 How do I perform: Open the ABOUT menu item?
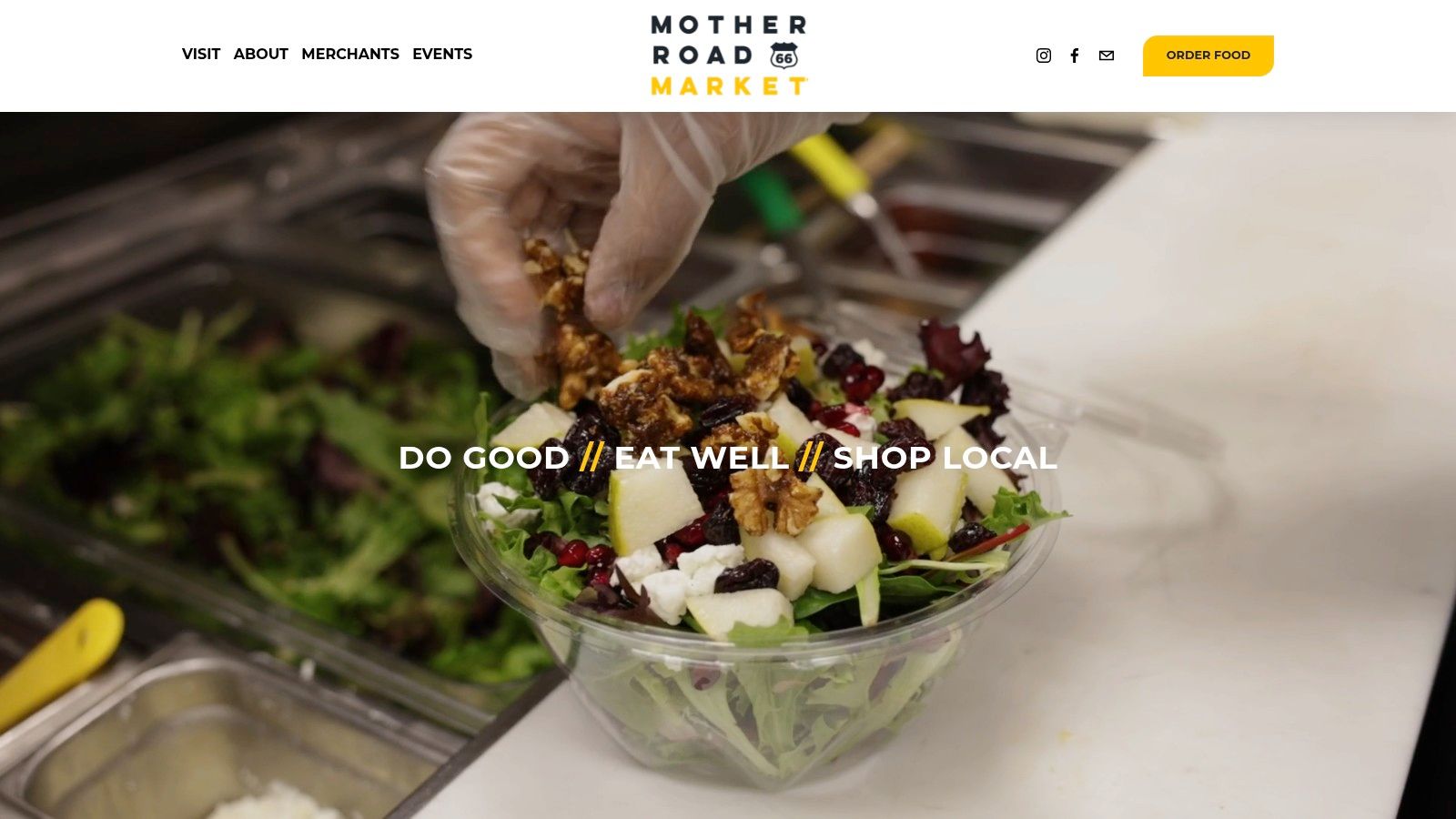coord(260,55)
